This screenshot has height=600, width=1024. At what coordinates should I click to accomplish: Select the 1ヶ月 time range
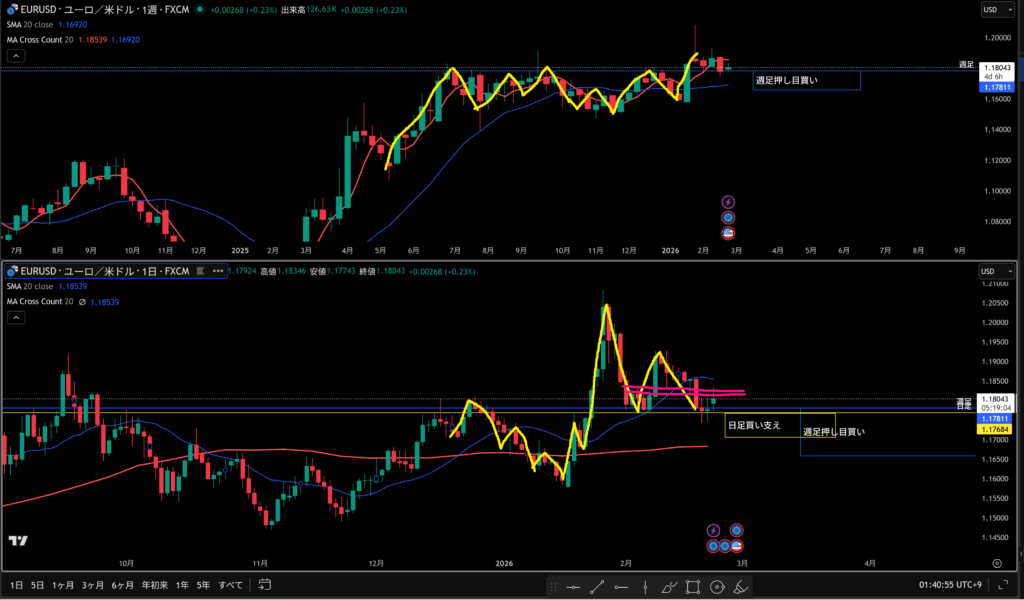tap(62, 584)
